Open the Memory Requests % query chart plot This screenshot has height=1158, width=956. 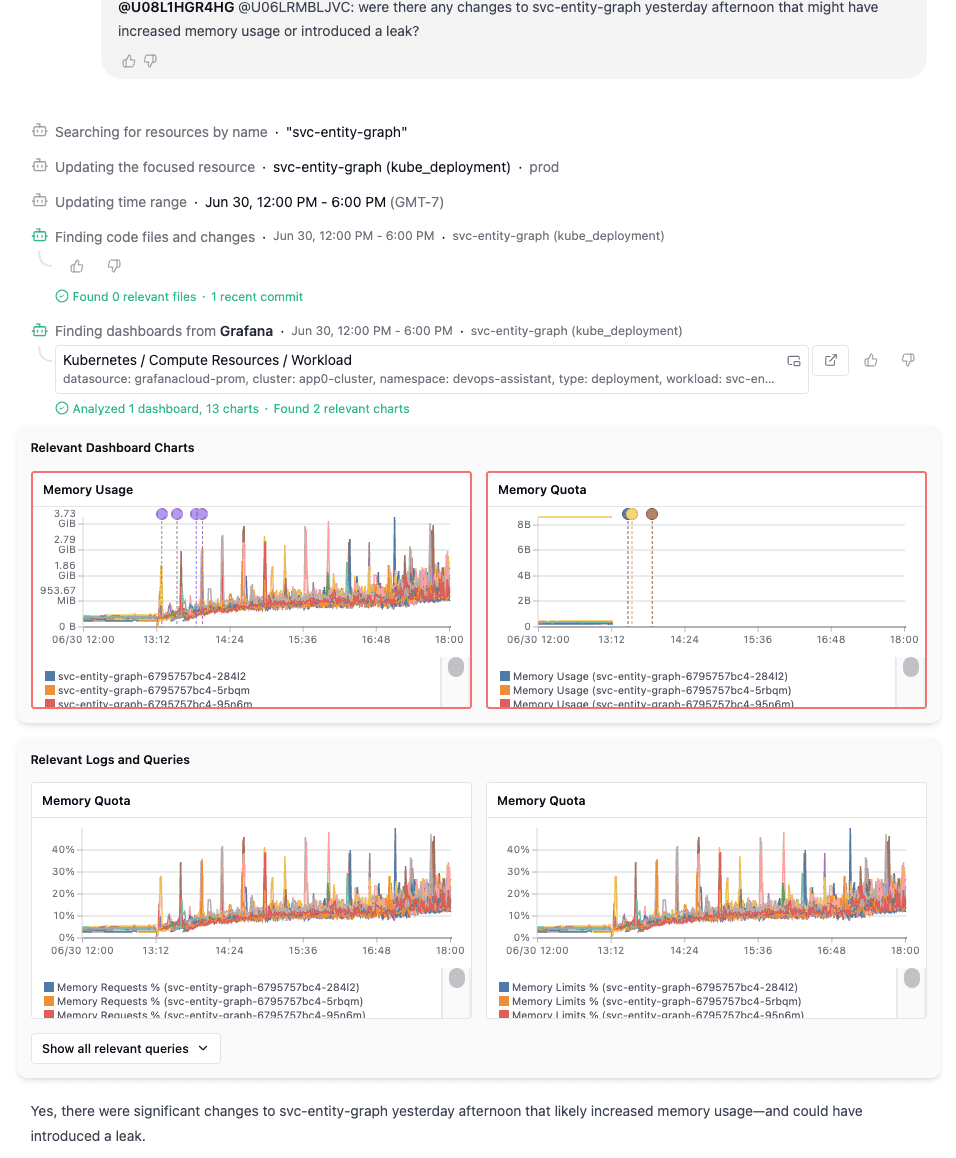click(266, 883)
